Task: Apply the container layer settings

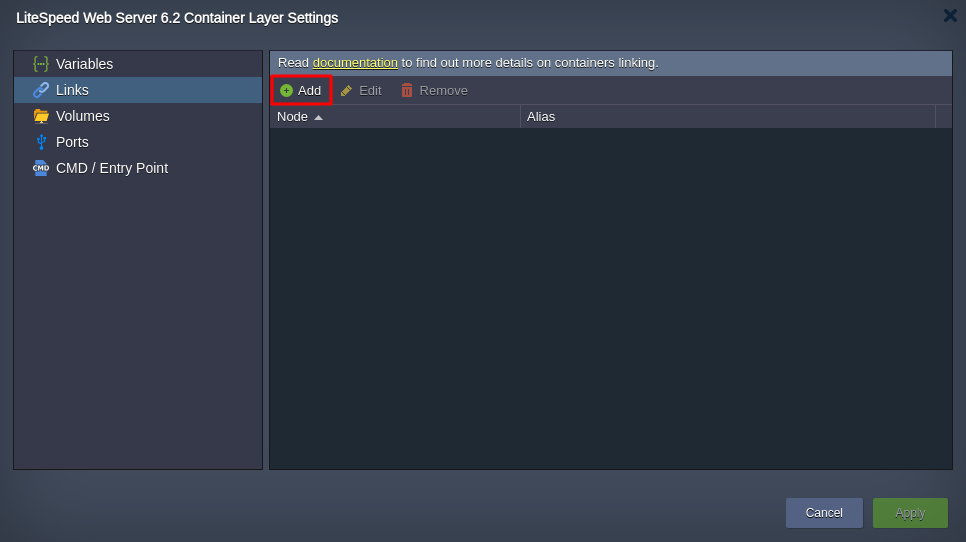Action: (x=910, y=512)
